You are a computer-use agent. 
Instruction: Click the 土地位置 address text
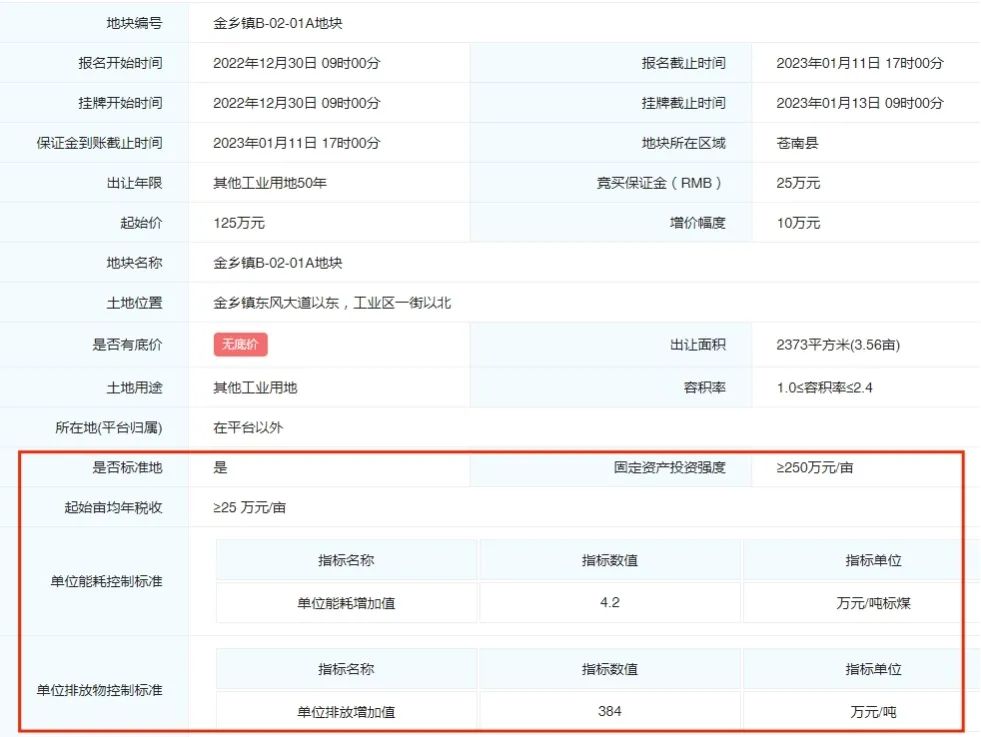click(x=330, y=303)
